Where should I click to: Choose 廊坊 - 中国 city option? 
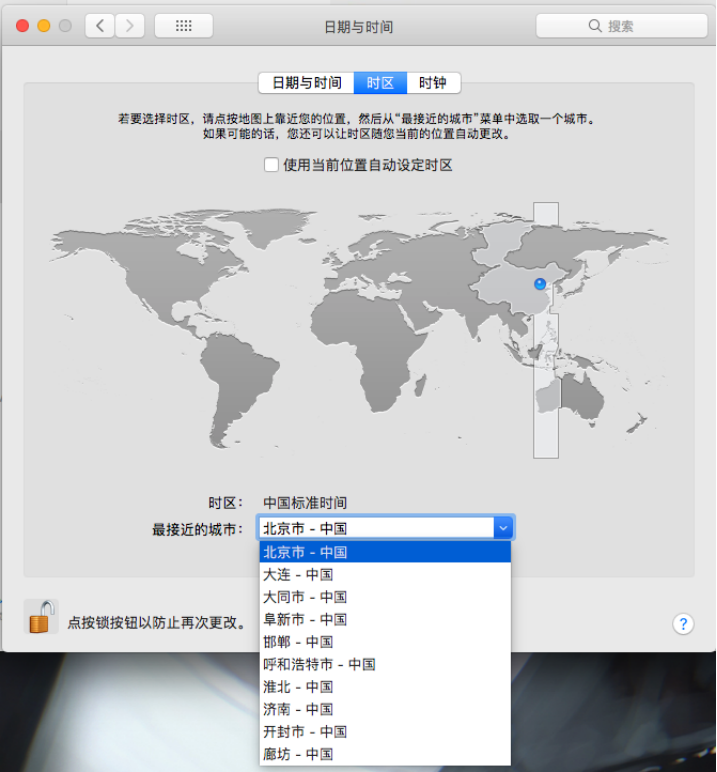pyautogui.click(x=385, y=754)
